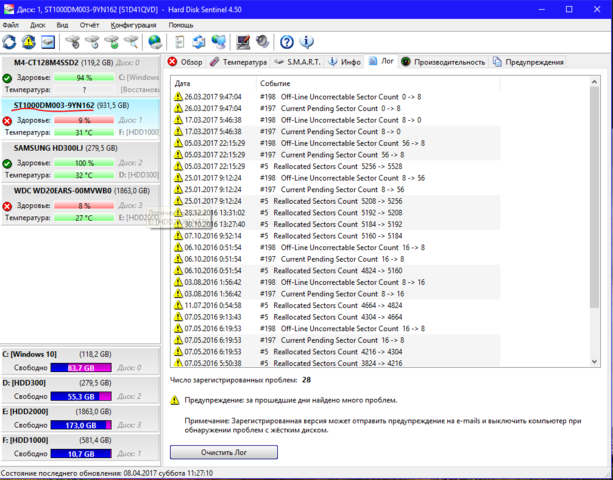Select the SAMSUNG HD300LJ disk entry

coord(80,161)
